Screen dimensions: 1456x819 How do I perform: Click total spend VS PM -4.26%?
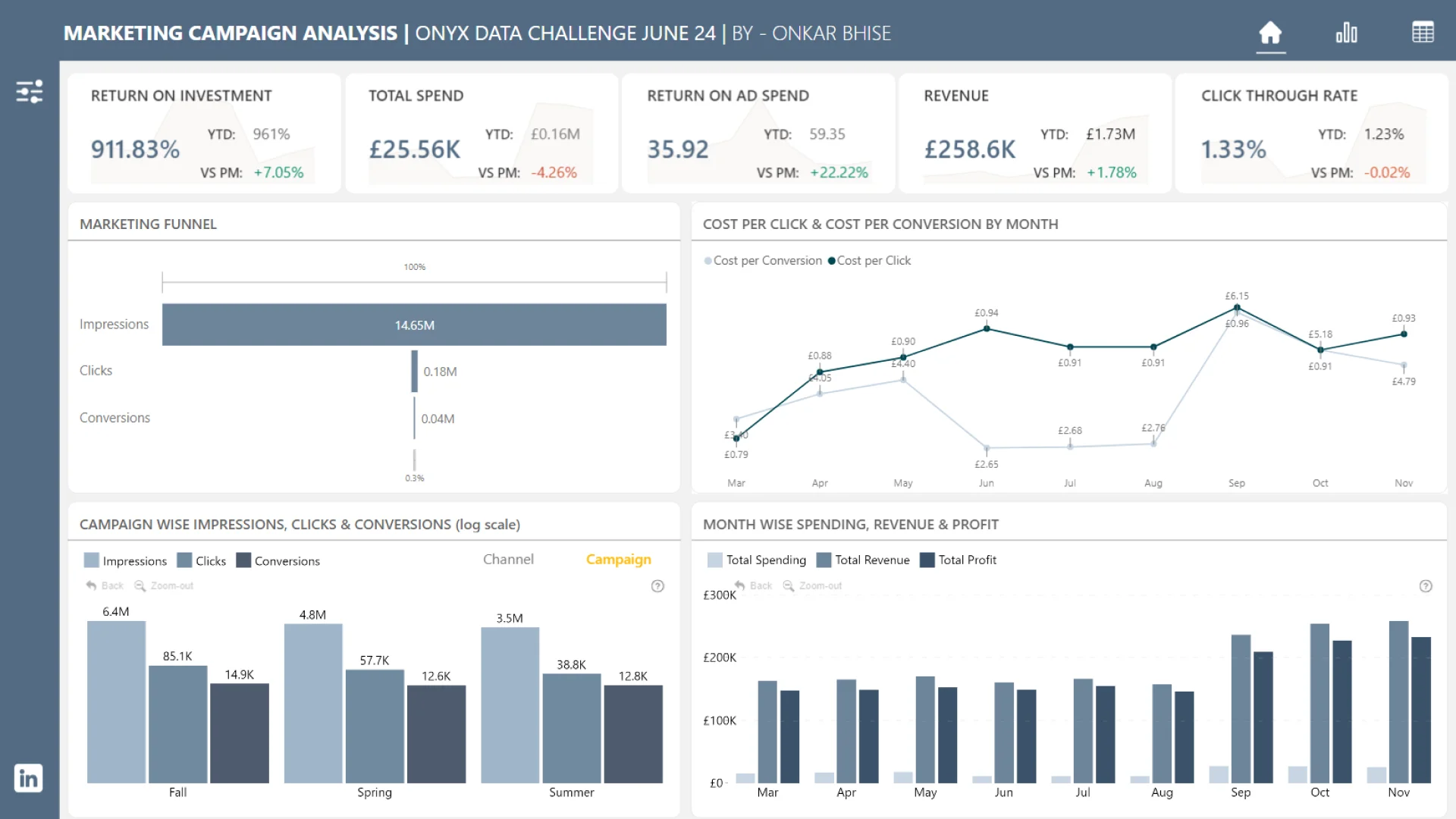tap(554, 173)
